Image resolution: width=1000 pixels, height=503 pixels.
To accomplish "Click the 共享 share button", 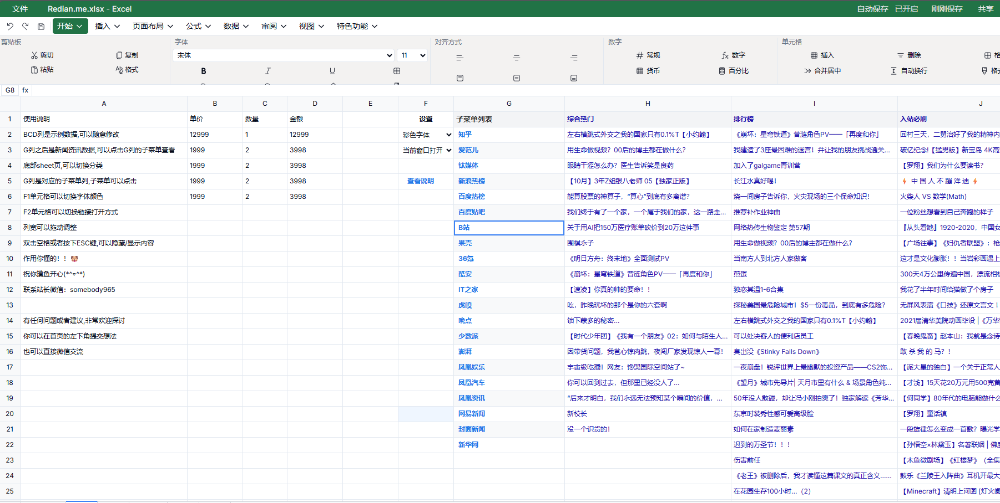I will coord(984,8).
